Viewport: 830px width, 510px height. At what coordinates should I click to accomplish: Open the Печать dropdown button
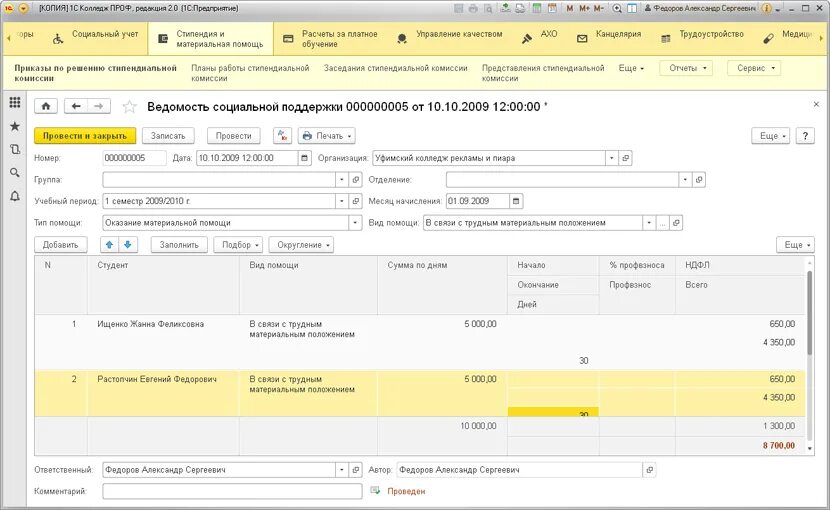pyautogui.click(x=327, y=136)
